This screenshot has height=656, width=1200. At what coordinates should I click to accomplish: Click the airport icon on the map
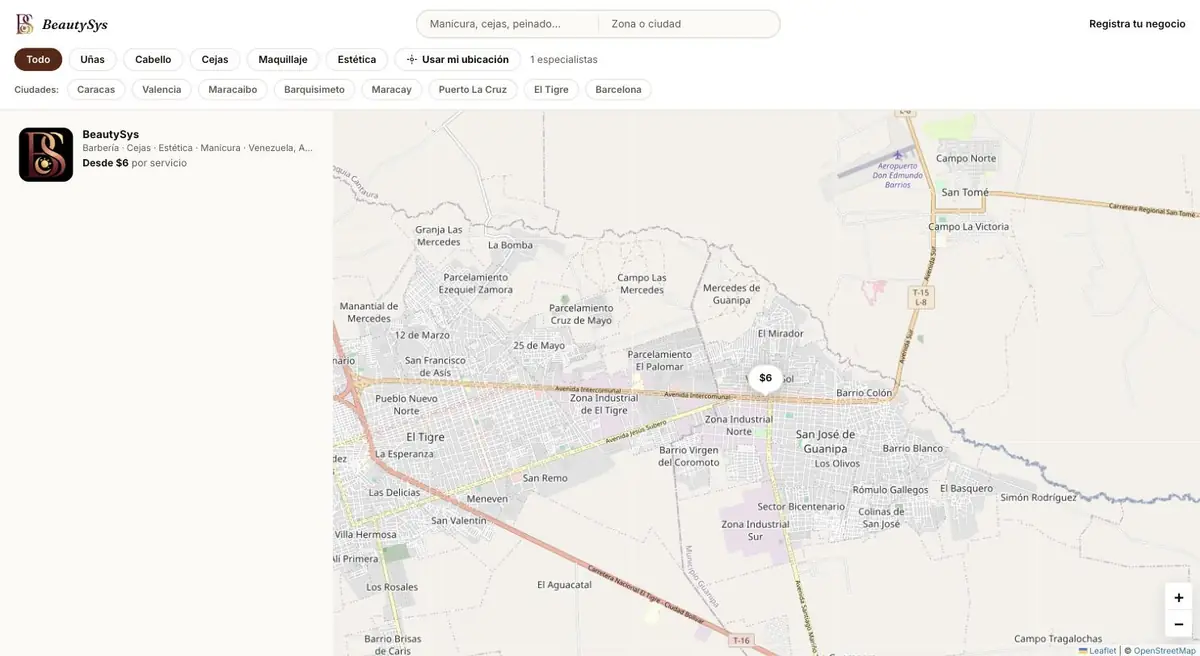pyautogui.click(x=898, y=154)
